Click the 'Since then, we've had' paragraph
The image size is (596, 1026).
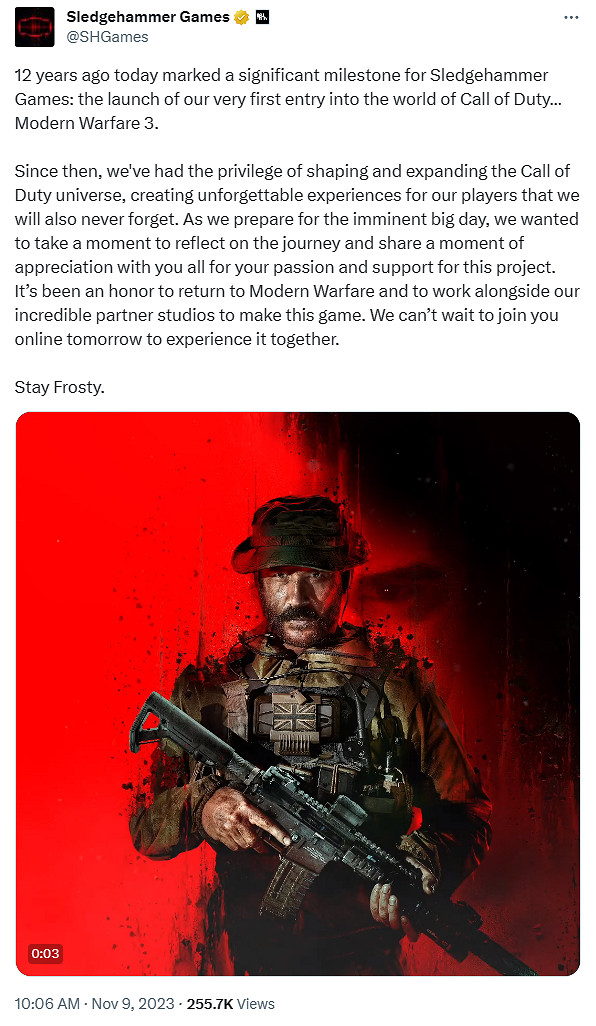[297, 255]
